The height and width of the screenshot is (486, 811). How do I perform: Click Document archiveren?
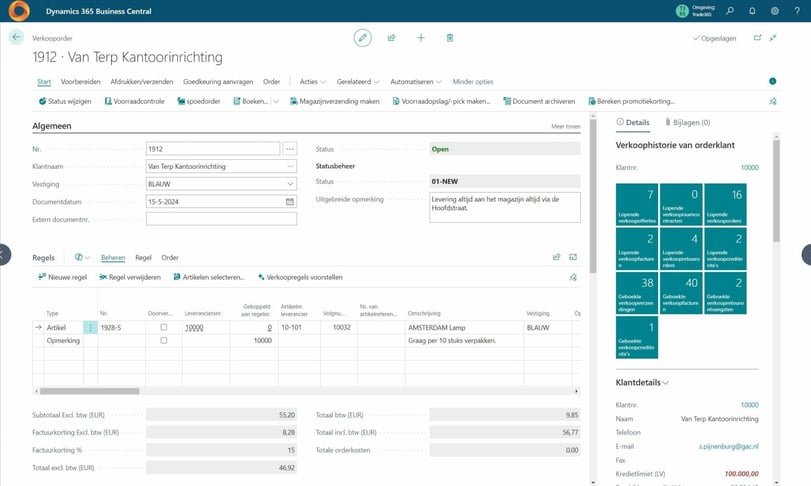click(x=539, y=101)
